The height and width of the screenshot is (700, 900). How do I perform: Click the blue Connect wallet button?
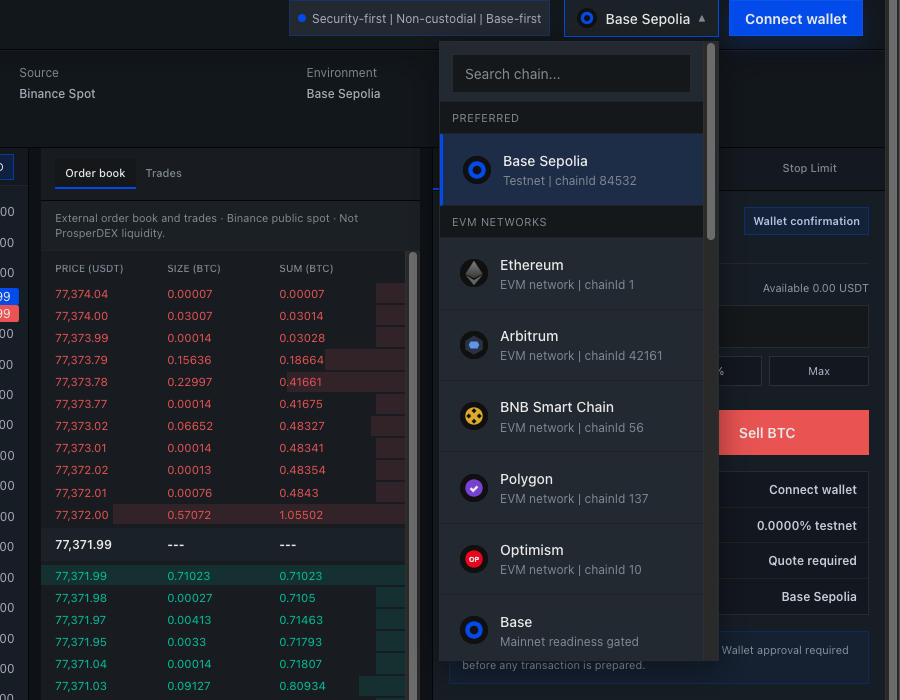pyautogui.click(x=796, y=18)
